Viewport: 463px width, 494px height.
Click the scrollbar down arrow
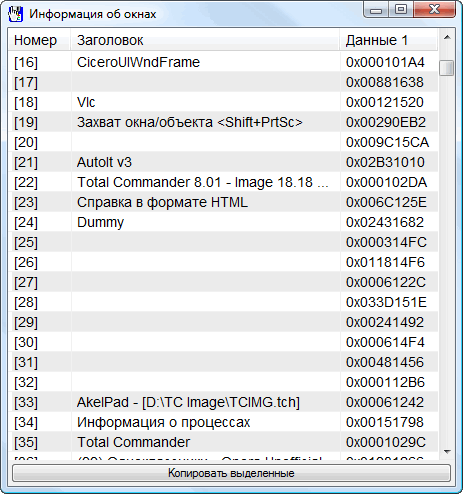[447, 452]
